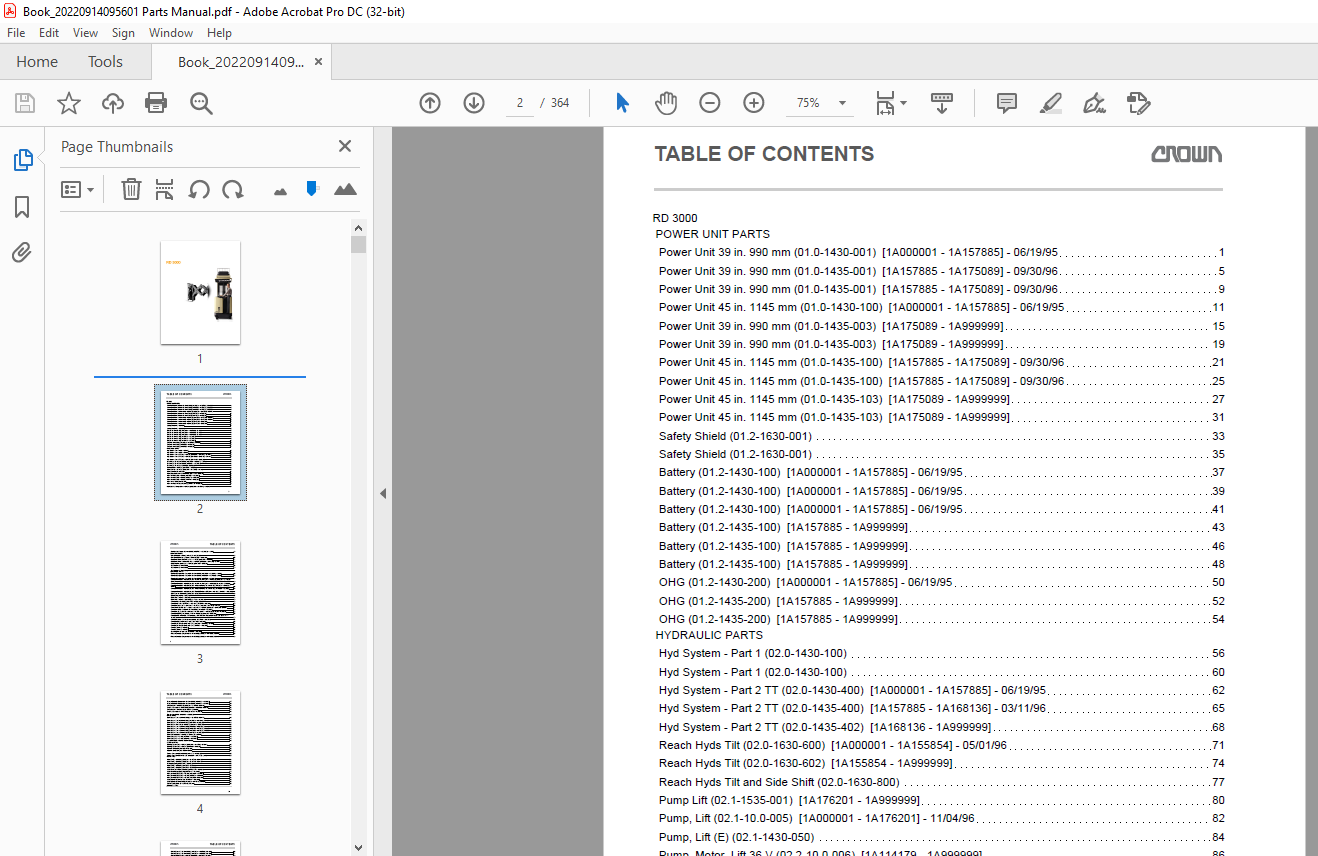The height and width of the screenshot is (856, 1318).
Task: Rotate pages clockwise
Action: point(233,189)
